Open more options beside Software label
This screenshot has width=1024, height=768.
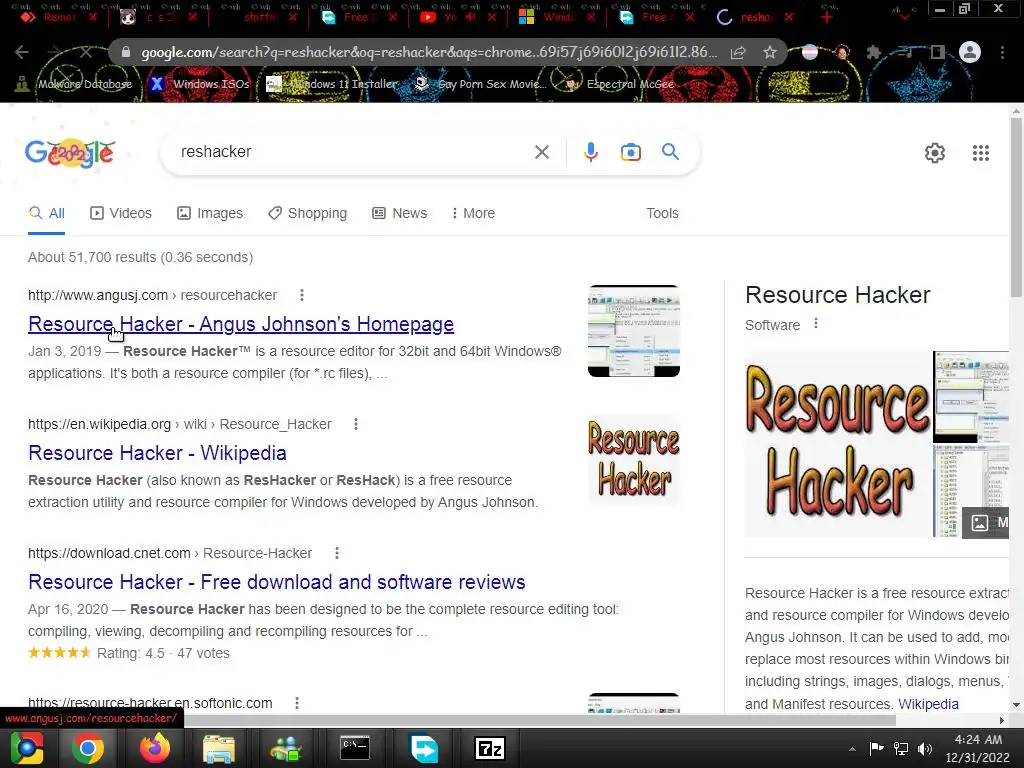[816, 323]
